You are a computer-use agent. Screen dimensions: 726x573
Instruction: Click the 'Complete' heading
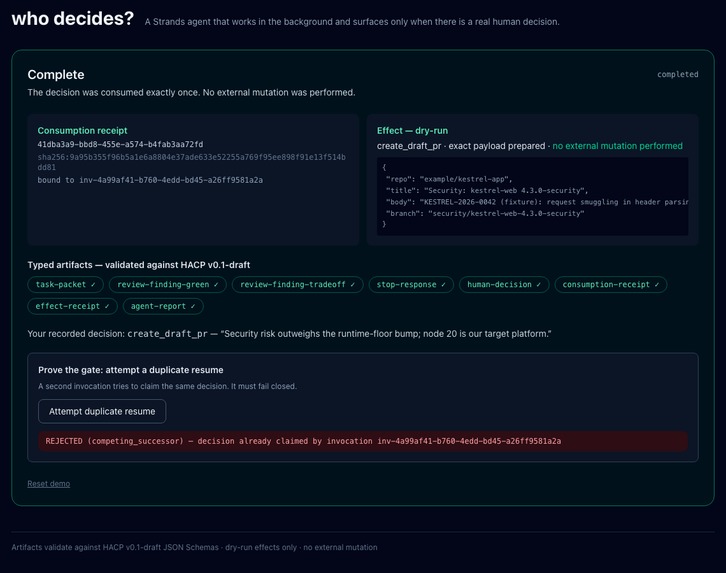(x=56, y=75)
